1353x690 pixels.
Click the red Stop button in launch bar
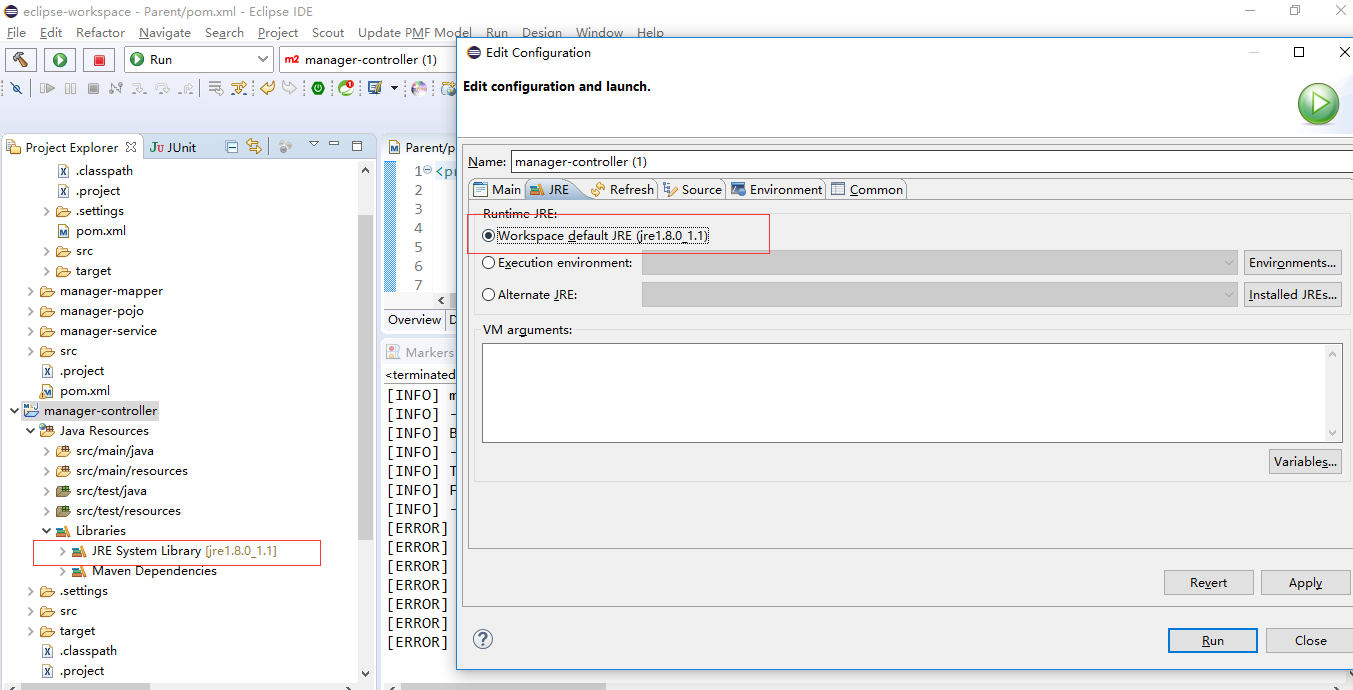click(x=99, y=60)
